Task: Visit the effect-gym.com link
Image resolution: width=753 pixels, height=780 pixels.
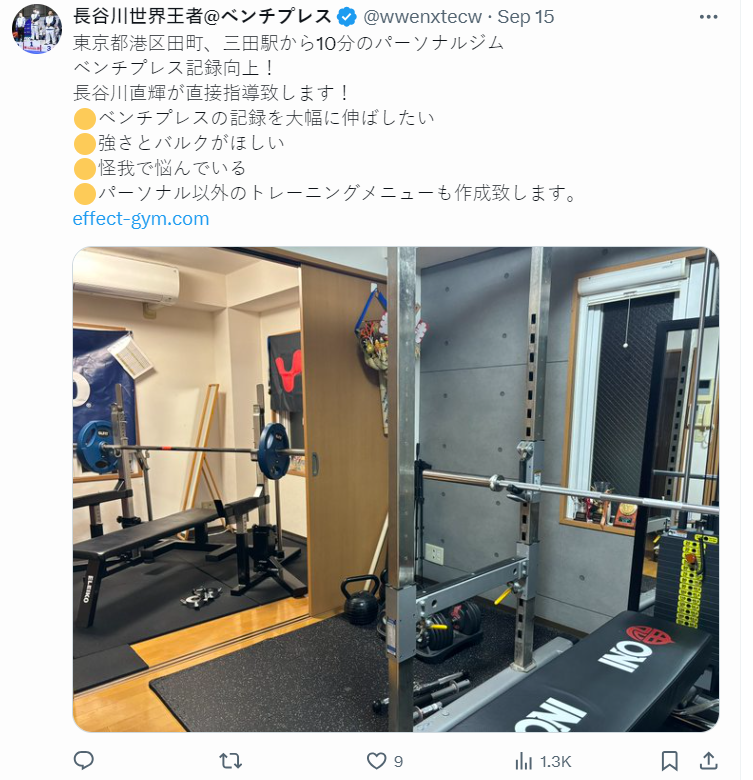Action: click(141, 218)
